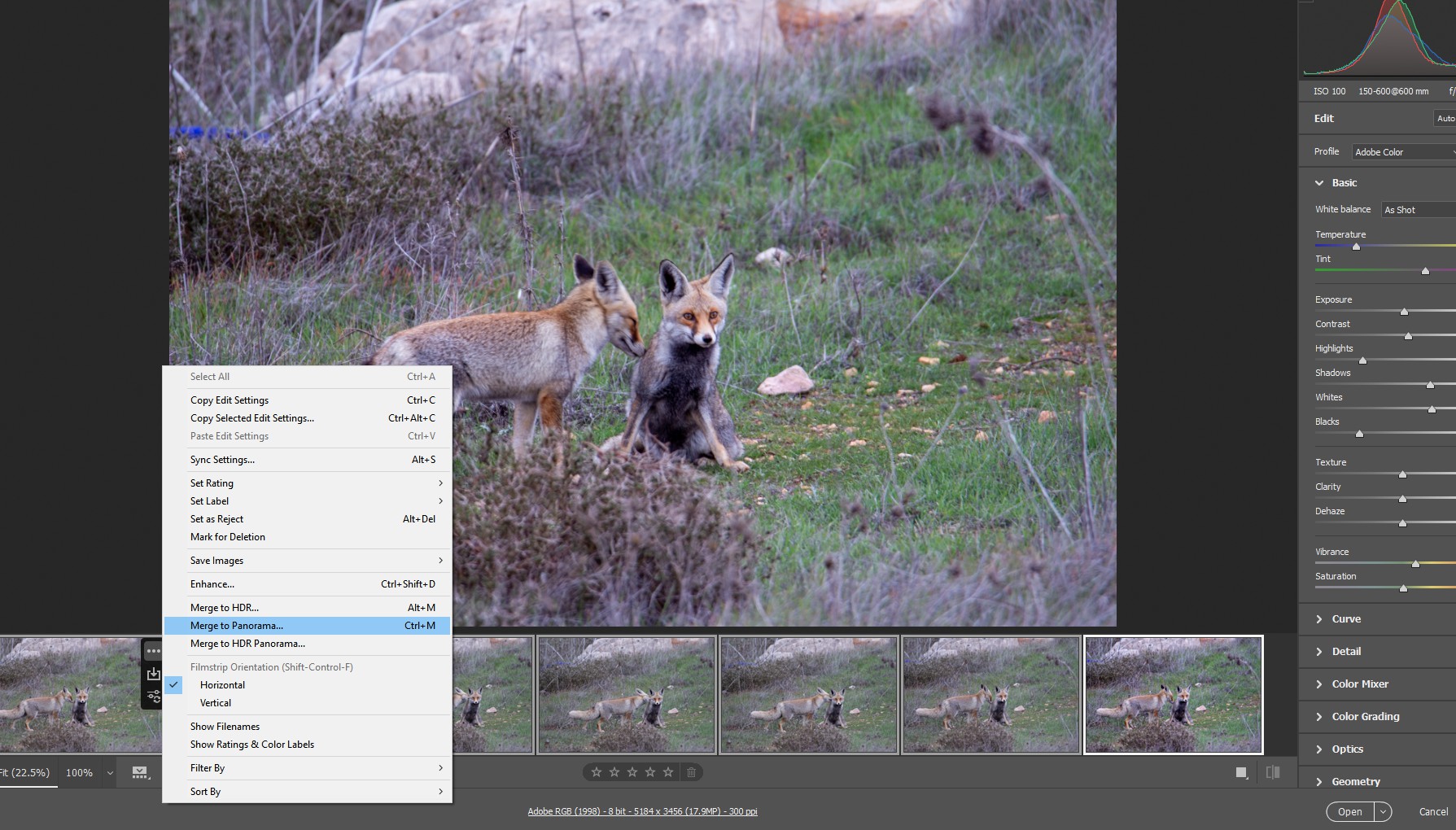
Task: Choose Sync Settings menu item
Action: click(307, 460)
